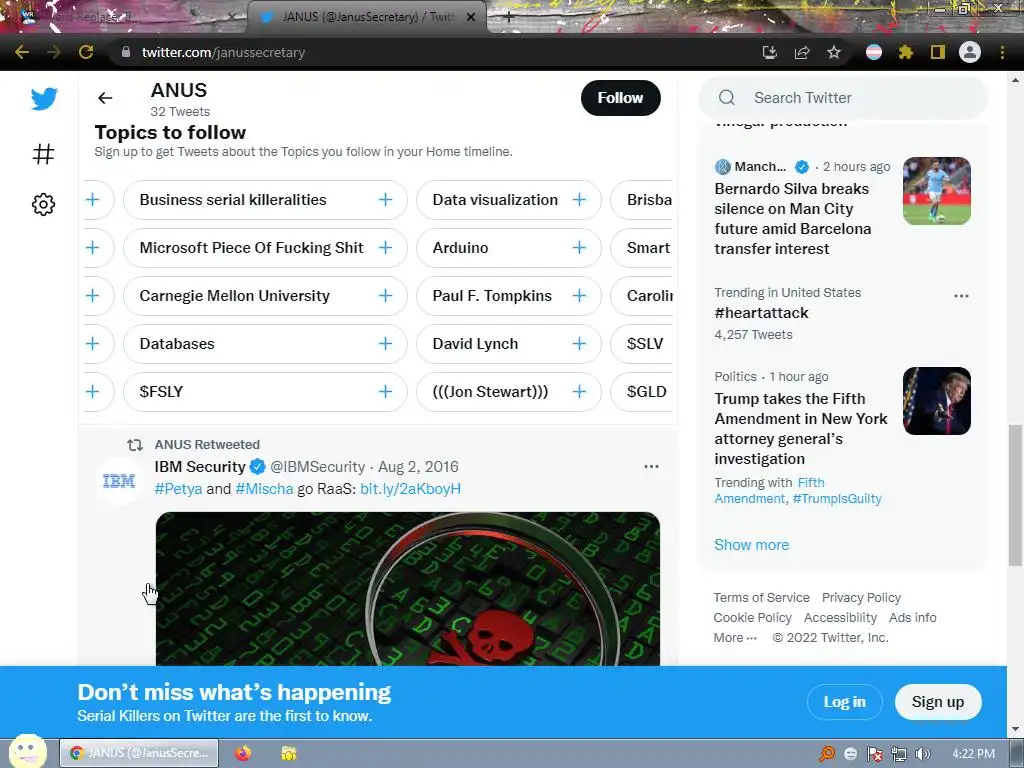1024x768 pixels.
Task: Click the Follow button
Action: point(620,98)
